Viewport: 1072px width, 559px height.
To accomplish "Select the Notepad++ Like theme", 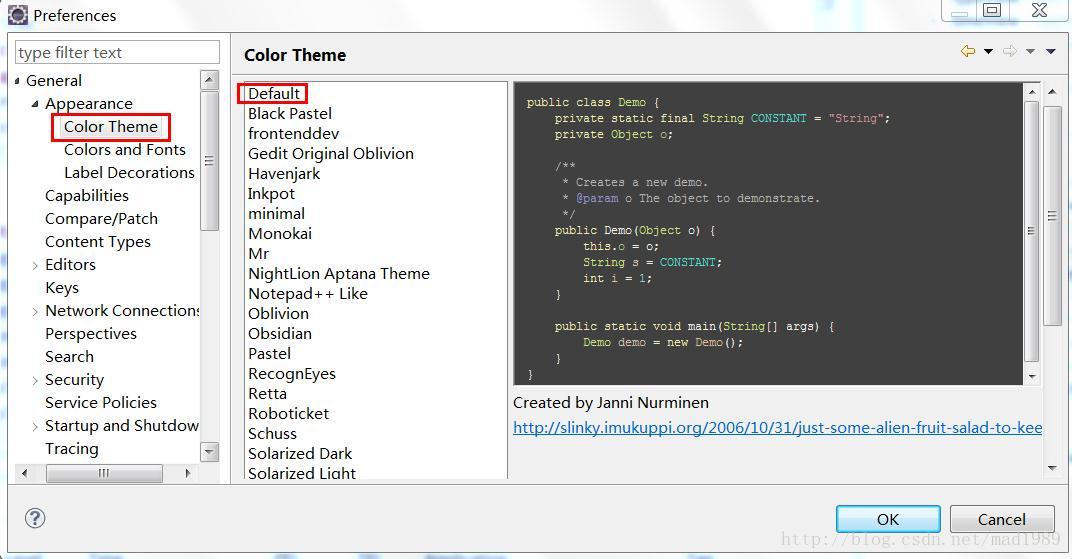I will (x=308, y=294).
